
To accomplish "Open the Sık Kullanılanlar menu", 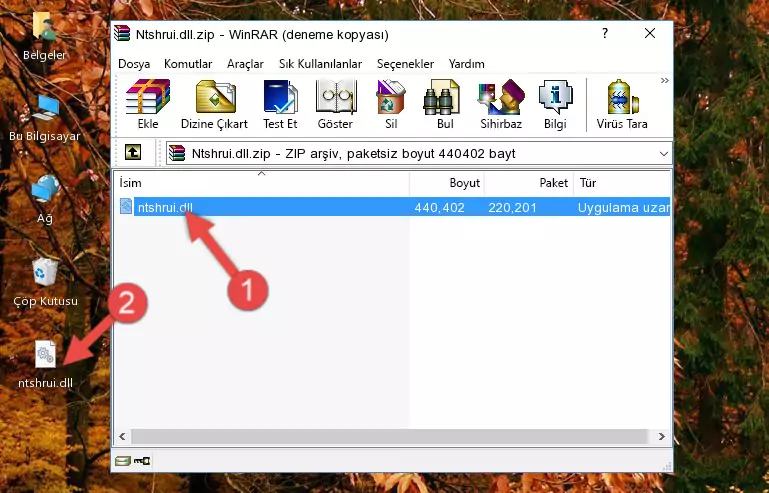I will [x=320, y=64].
